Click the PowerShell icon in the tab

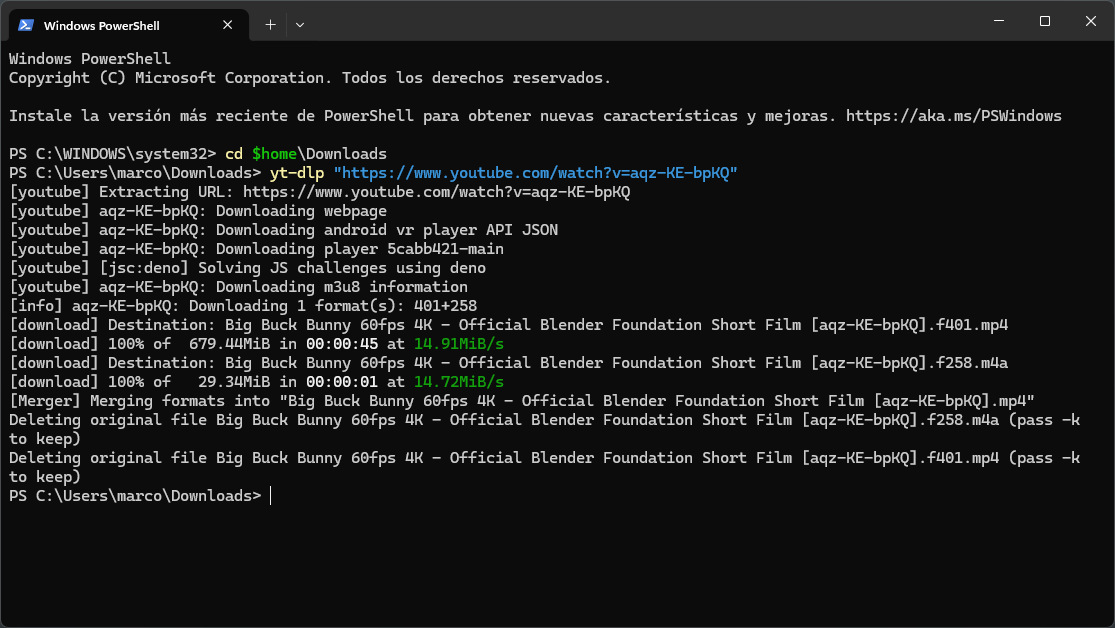26,25
